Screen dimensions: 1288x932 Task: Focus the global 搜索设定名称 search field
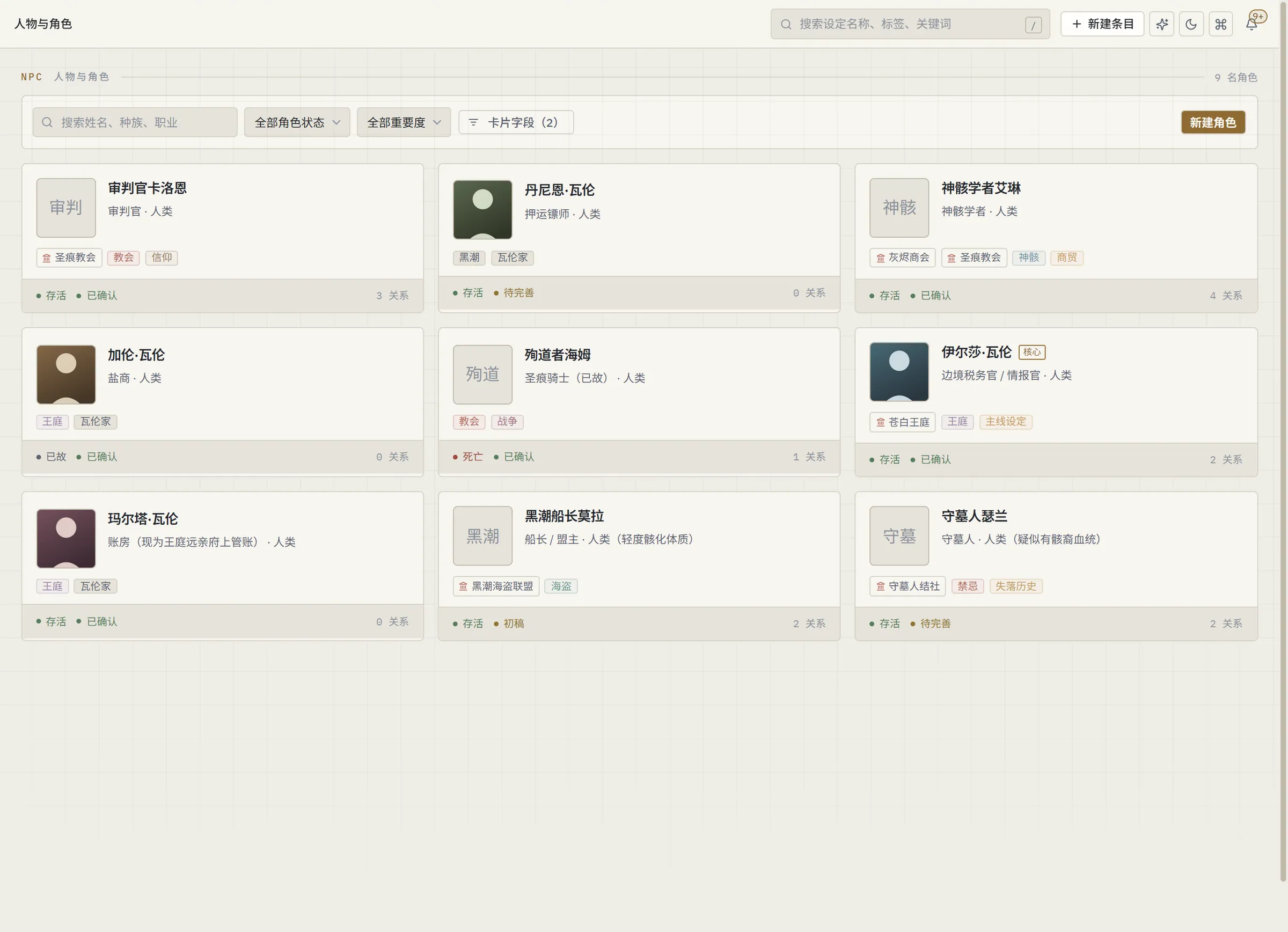pos(910,24)
